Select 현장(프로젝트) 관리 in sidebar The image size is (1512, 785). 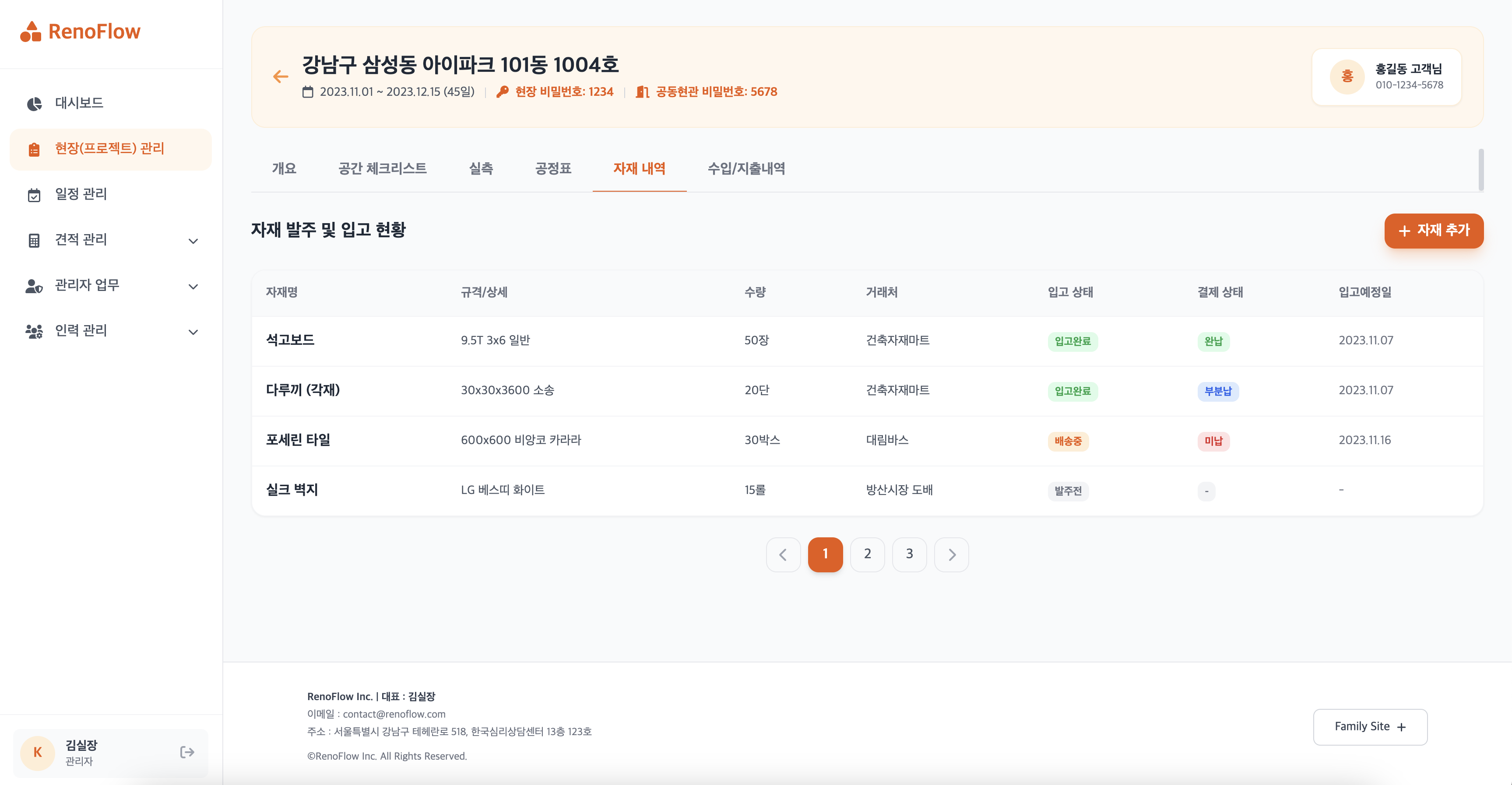click(110, 149)
